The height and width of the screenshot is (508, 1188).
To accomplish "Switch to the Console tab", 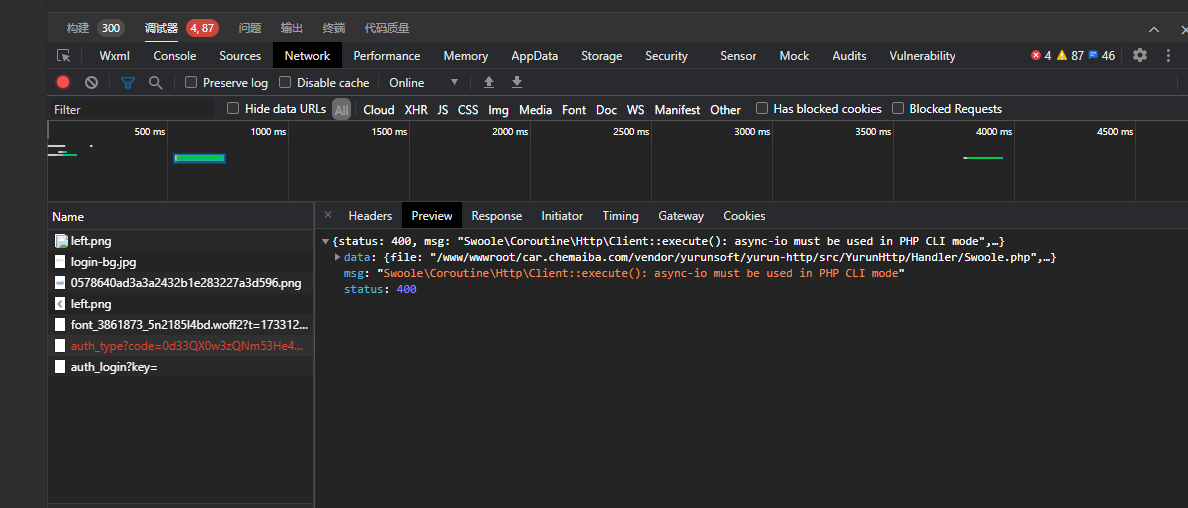I will point(174,55).
